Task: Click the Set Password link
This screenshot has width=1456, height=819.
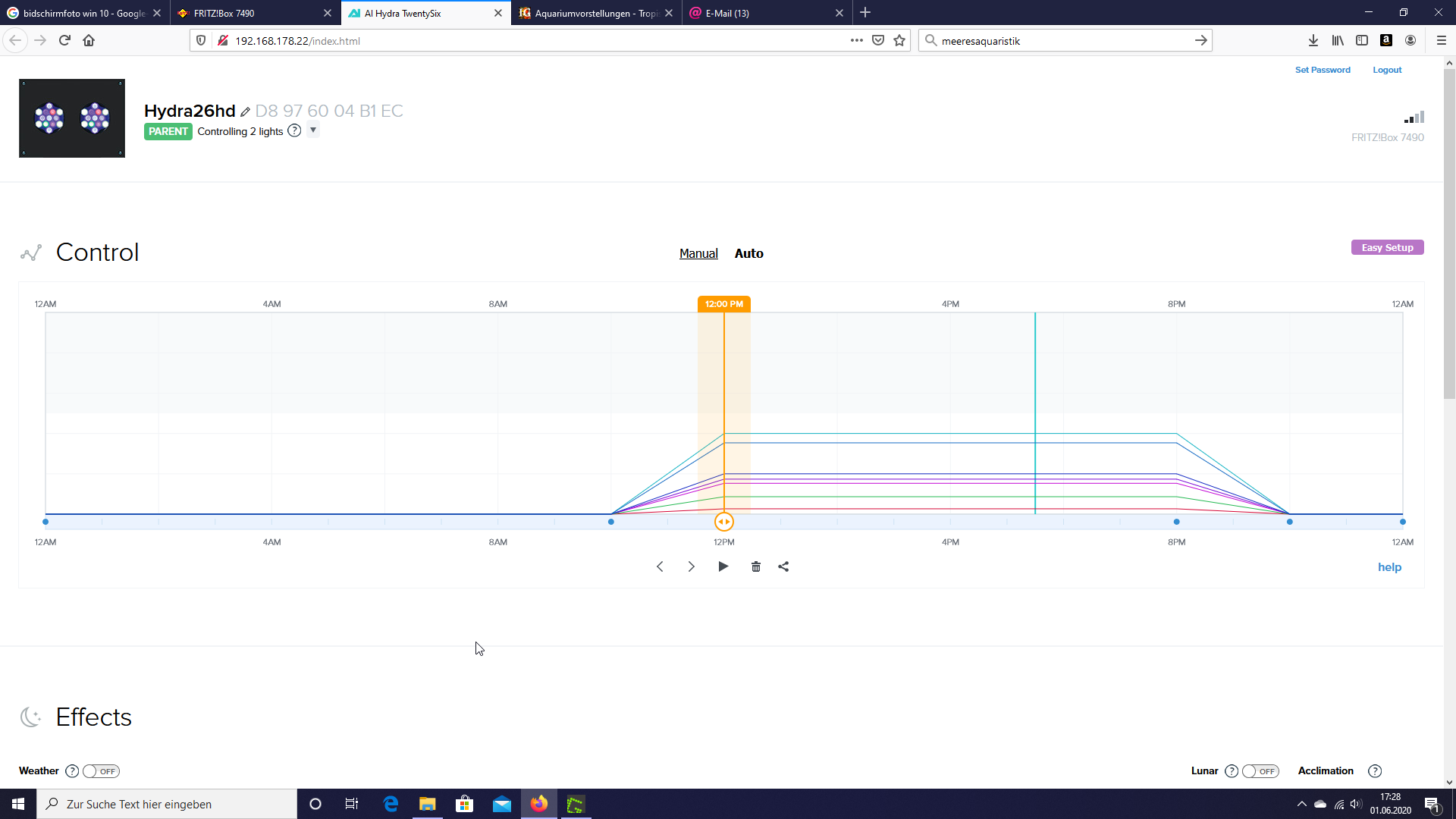Action: pyautogui.click(x=1322, y=70)
